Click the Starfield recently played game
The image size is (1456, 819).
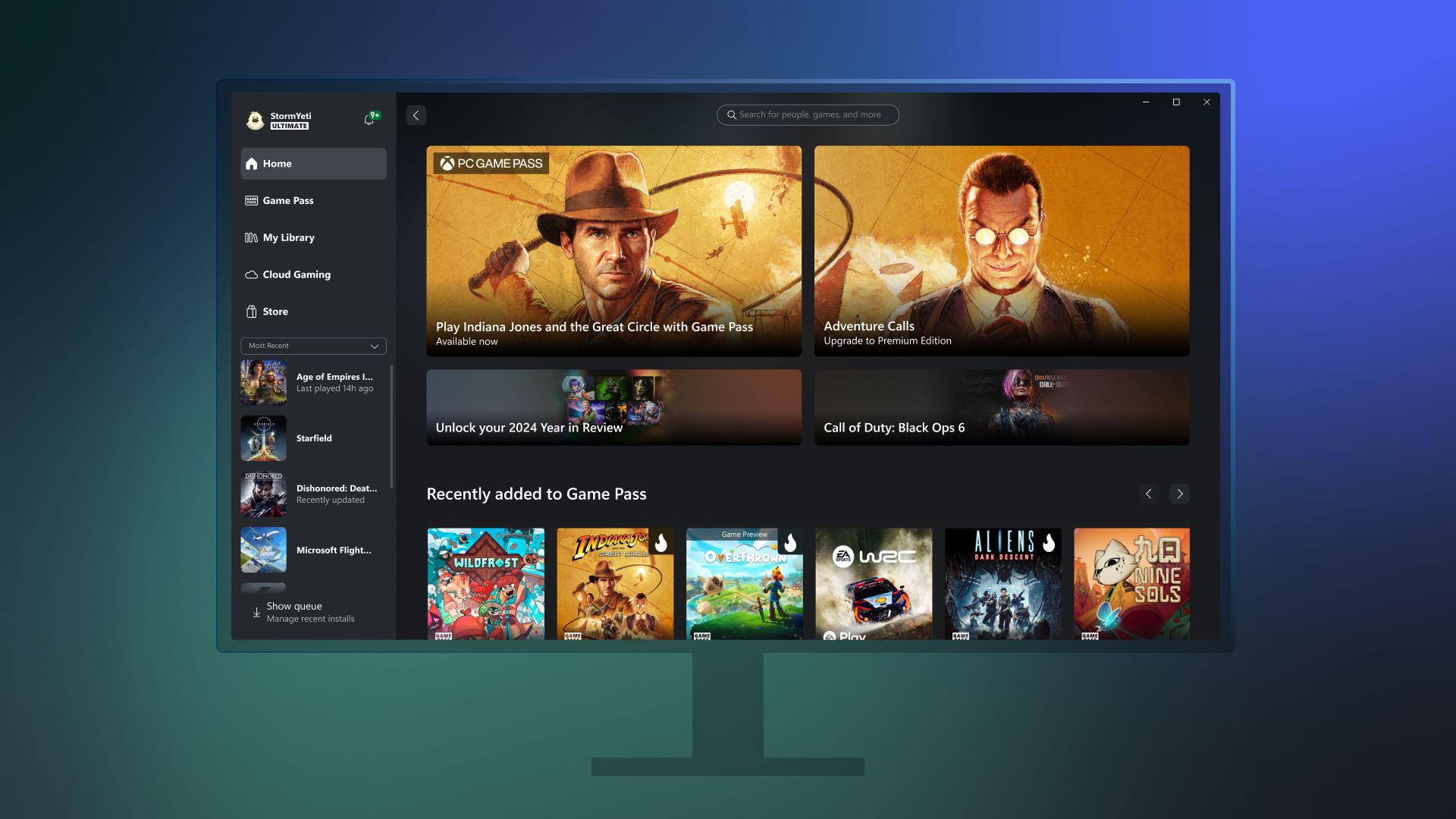tap(313, 438)
